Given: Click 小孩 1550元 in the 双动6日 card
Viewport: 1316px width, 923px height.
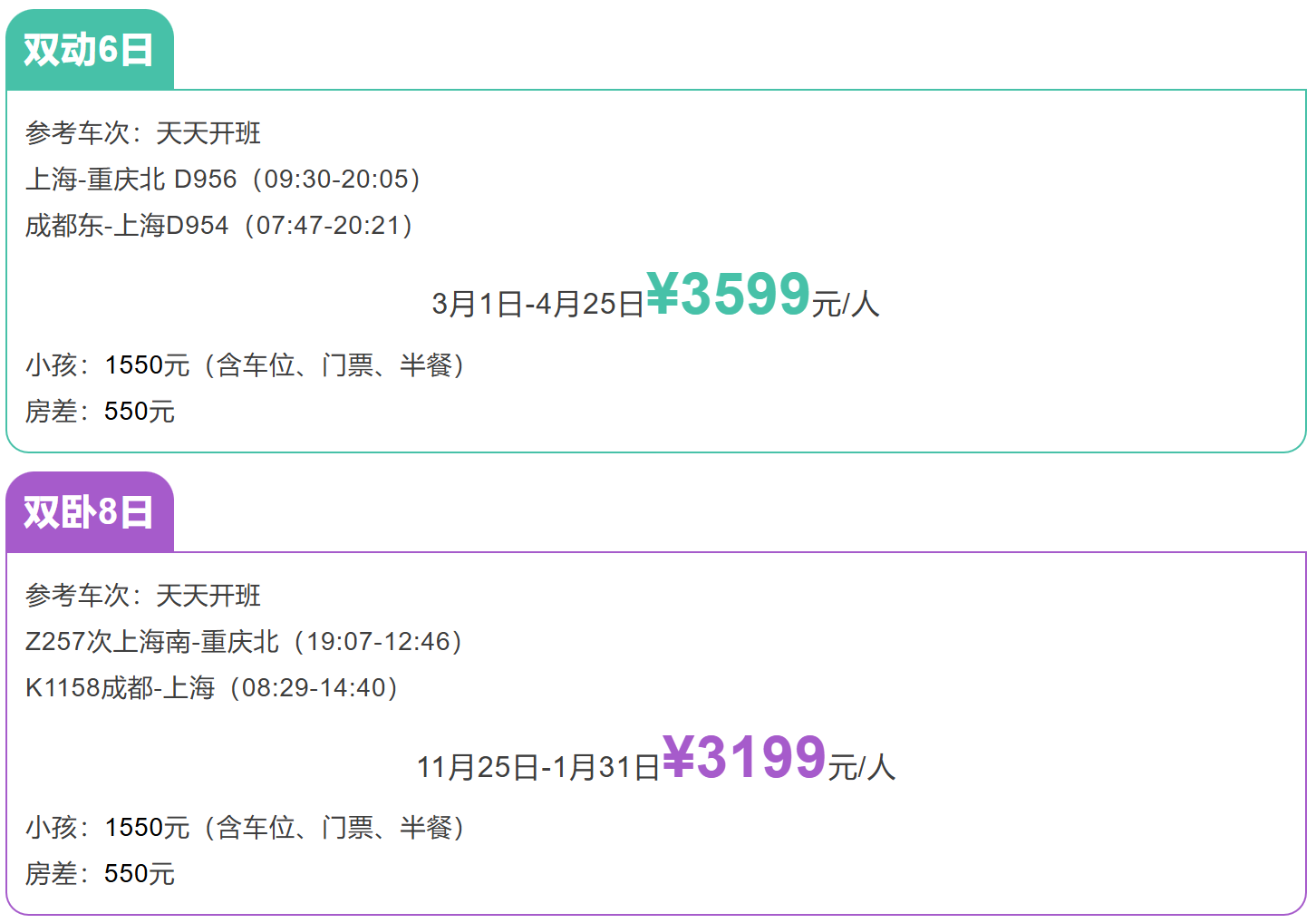Looking at the screenshot, I should [108, 365].
